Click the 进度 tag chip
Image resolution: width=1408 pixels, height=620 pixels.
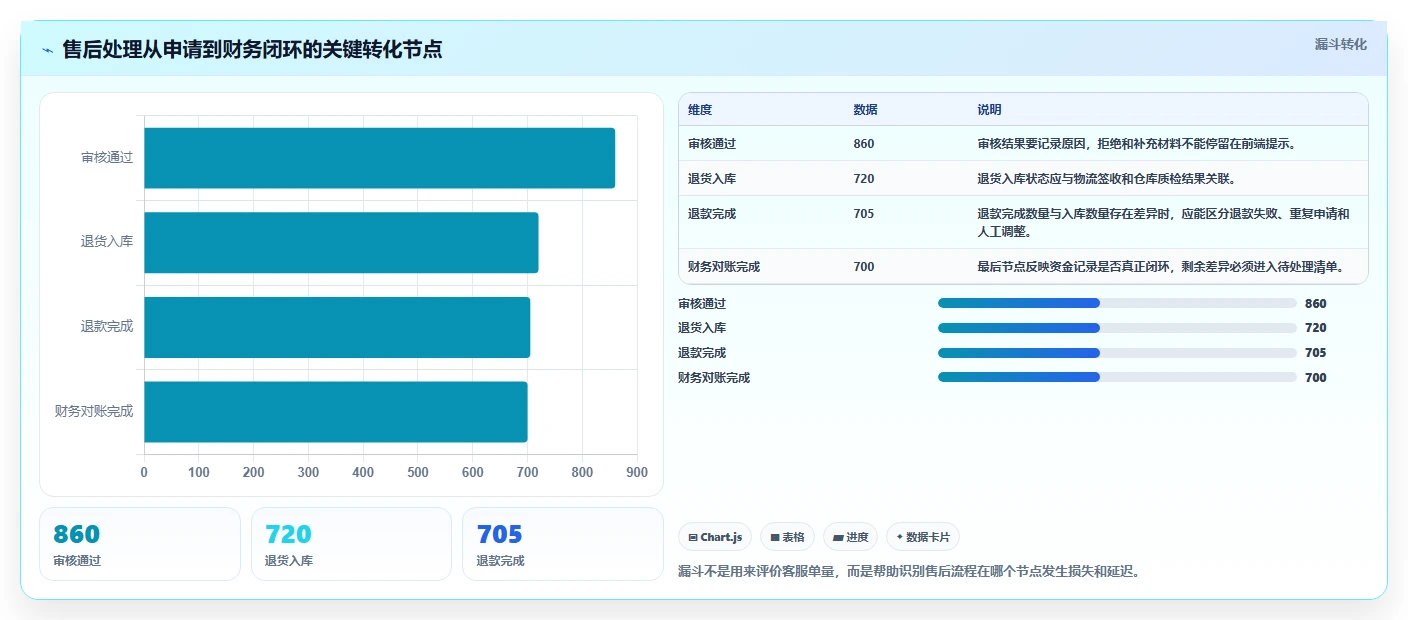pos(850,537)
